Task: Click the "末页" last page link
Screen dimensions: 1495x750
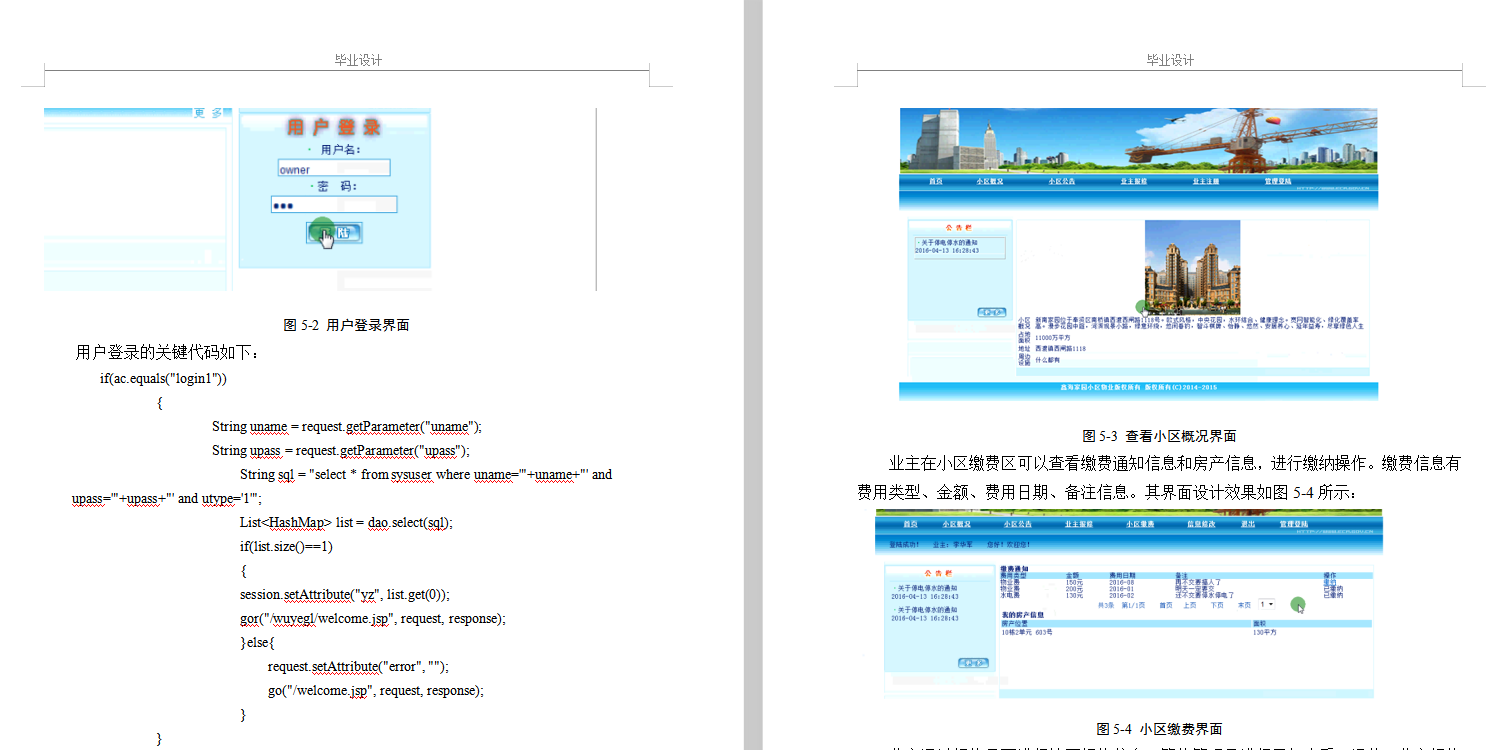Action: click(1244, 605)
